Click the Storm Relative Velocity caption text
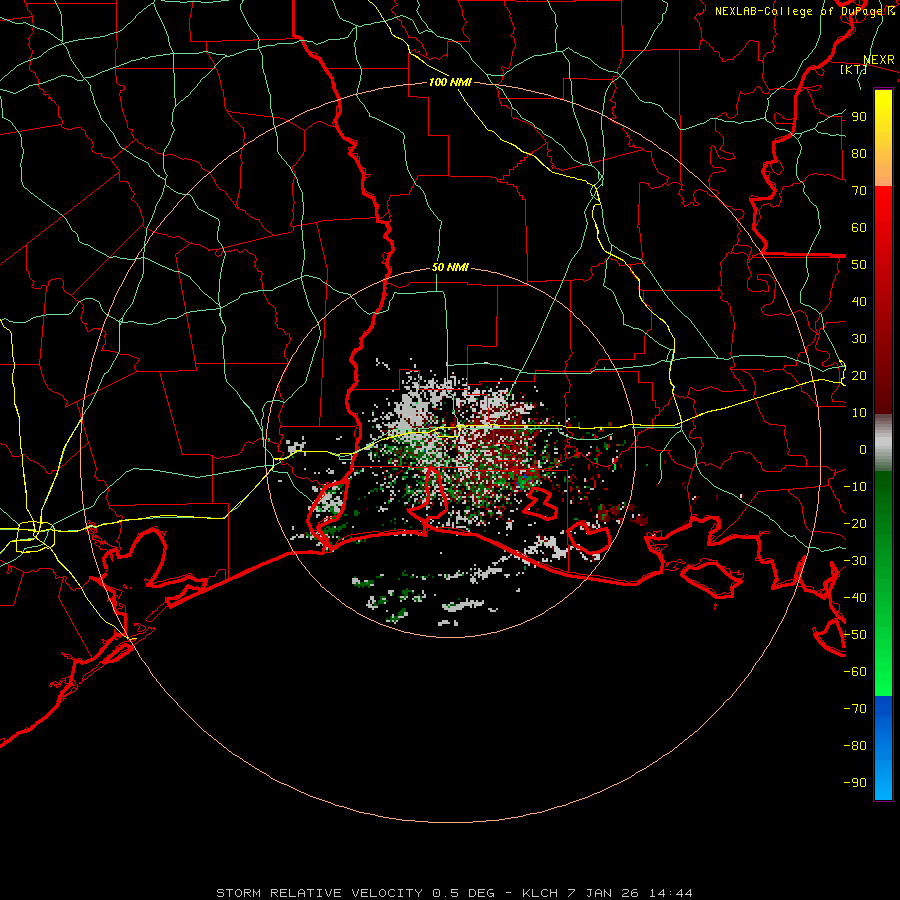Screen dimensions: 900x900 (x=454, y=893)
